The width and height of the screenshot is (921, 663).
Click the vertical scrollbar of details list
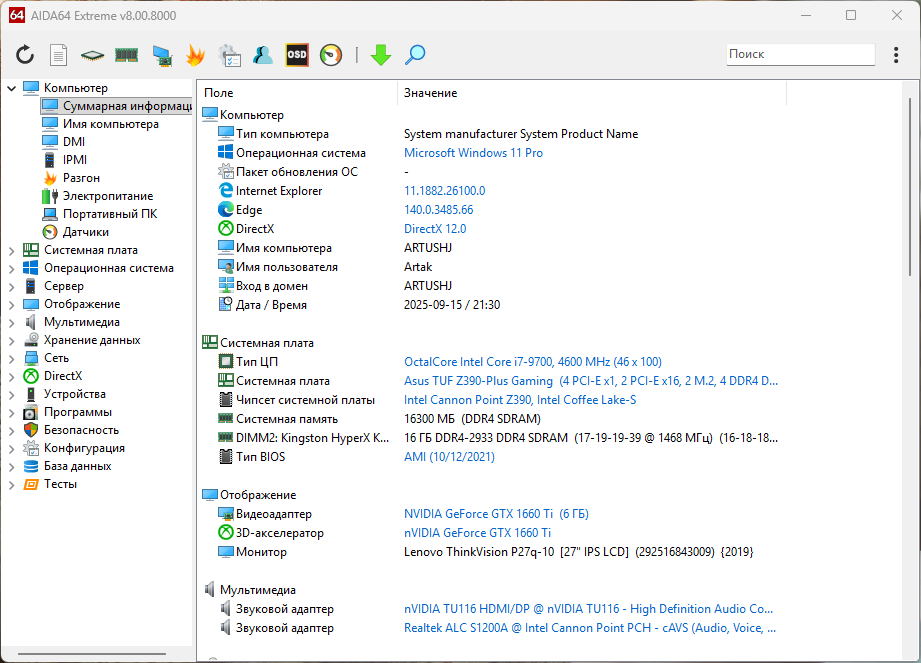[x=909, y=188]
